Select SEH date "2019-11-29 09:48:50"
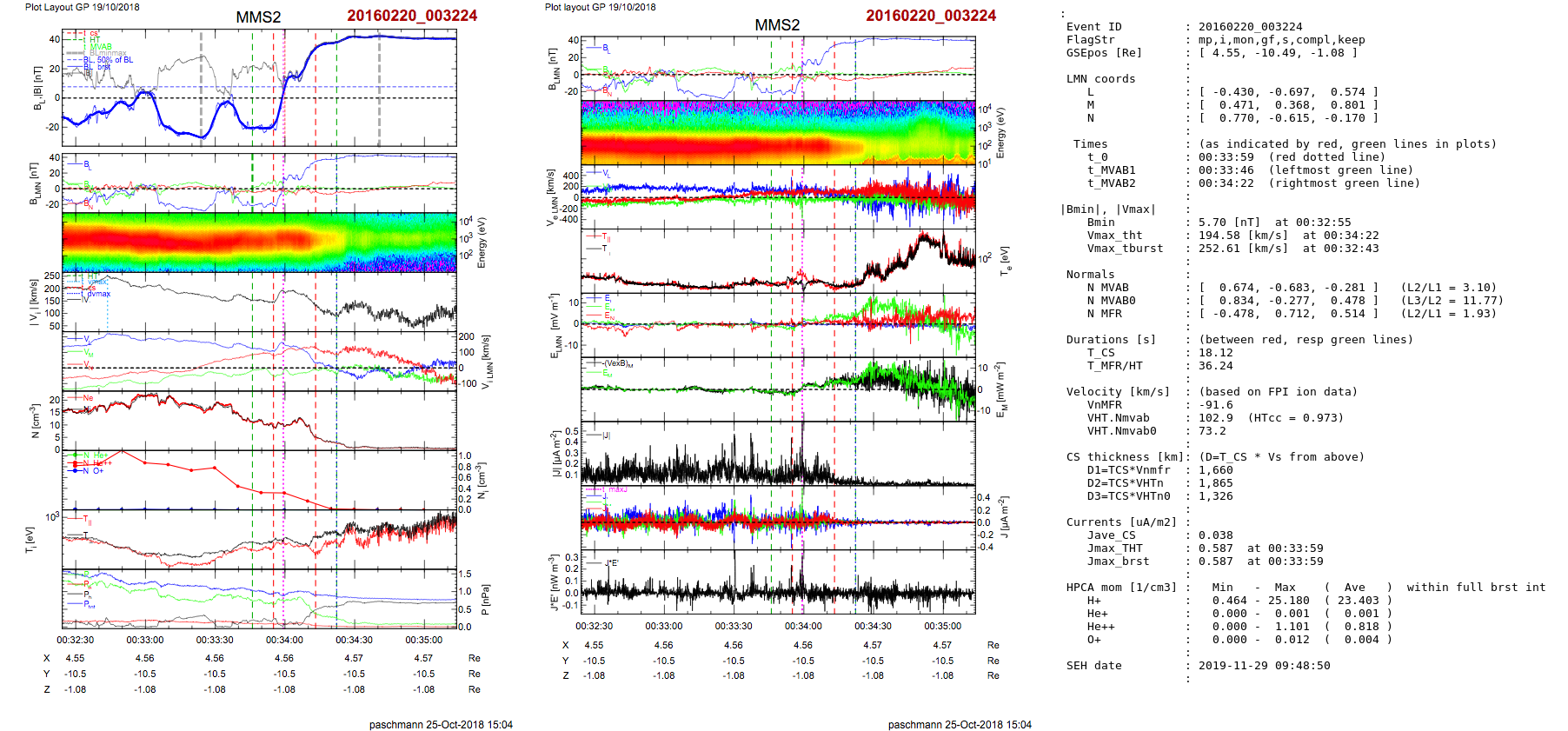This screenshot has height=731, width=1568. [1264, 666]
